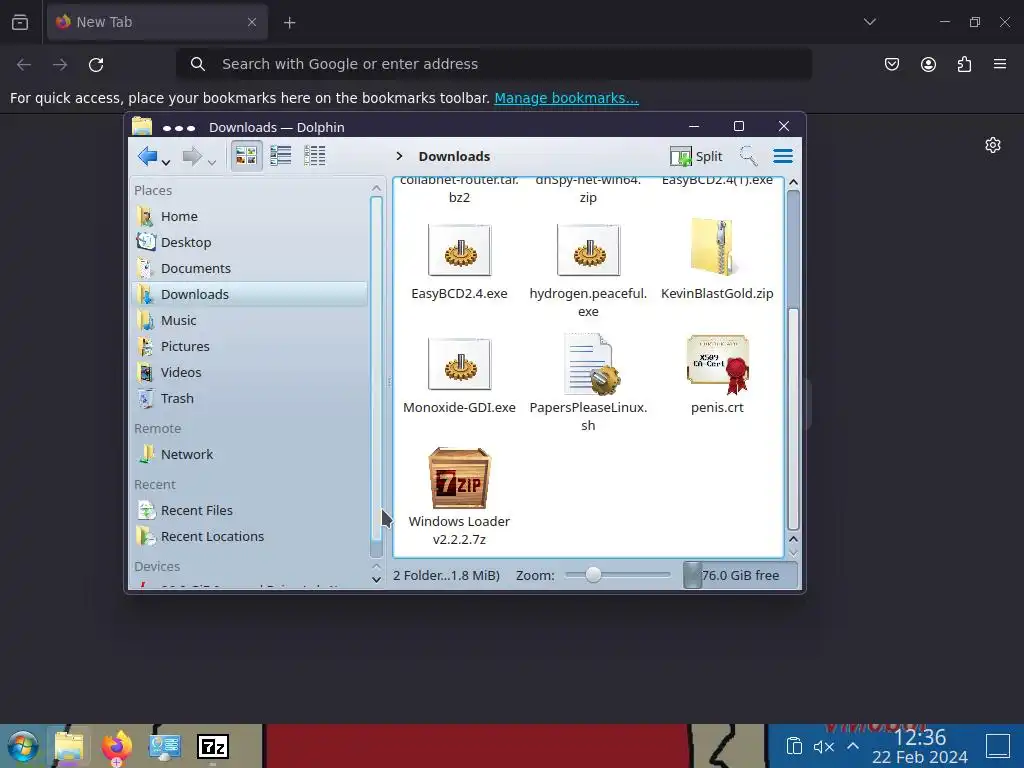1024x768 pixels.
Task: Select PapersPleaseLinux.sh script icon
Action: (590, 364)
